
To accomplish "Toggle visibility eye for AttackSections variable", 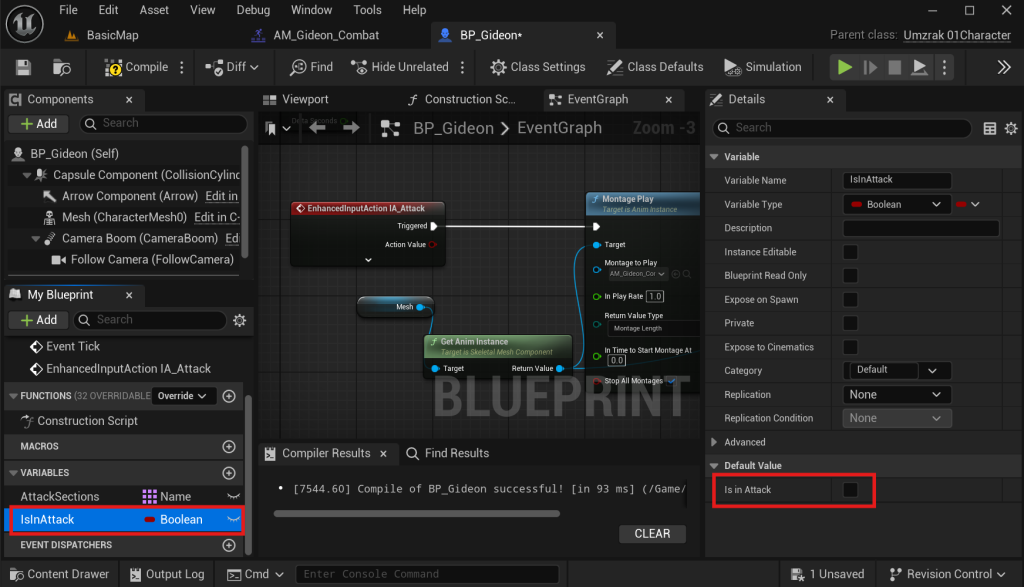I will point(233,497).
